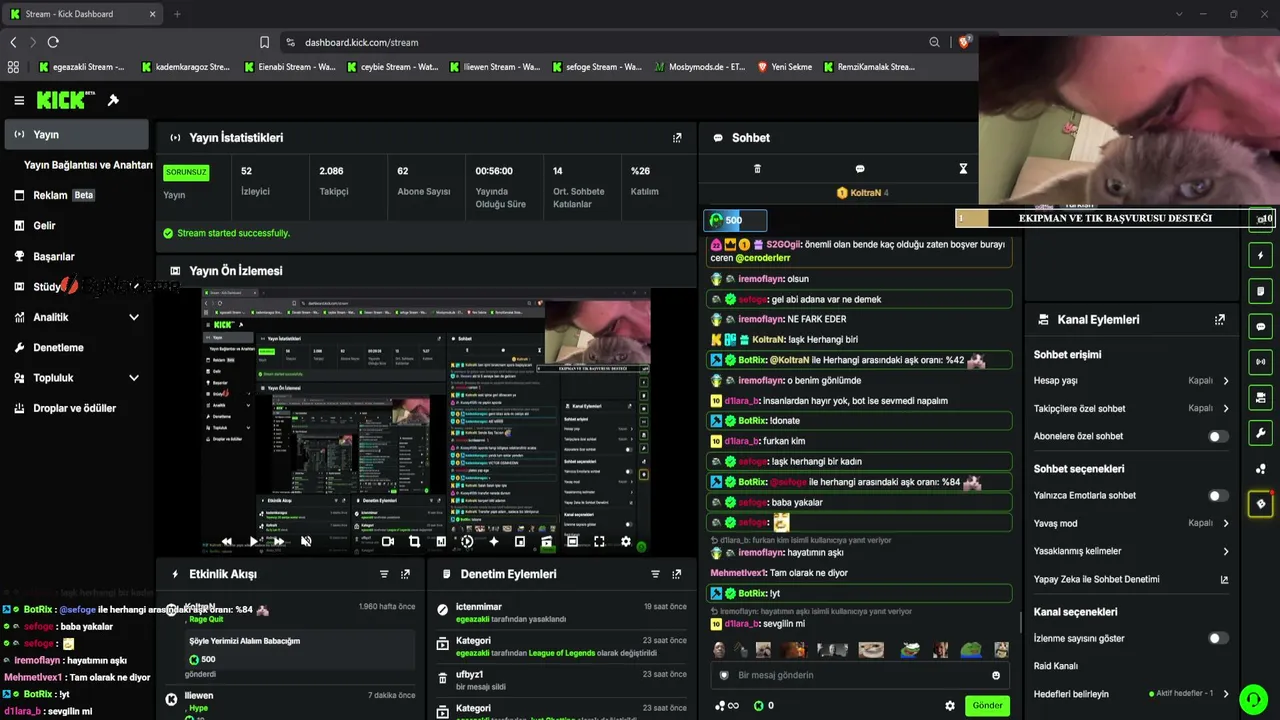
Task: Open the emoji picker in the message box
Action: tap(996, 675)
